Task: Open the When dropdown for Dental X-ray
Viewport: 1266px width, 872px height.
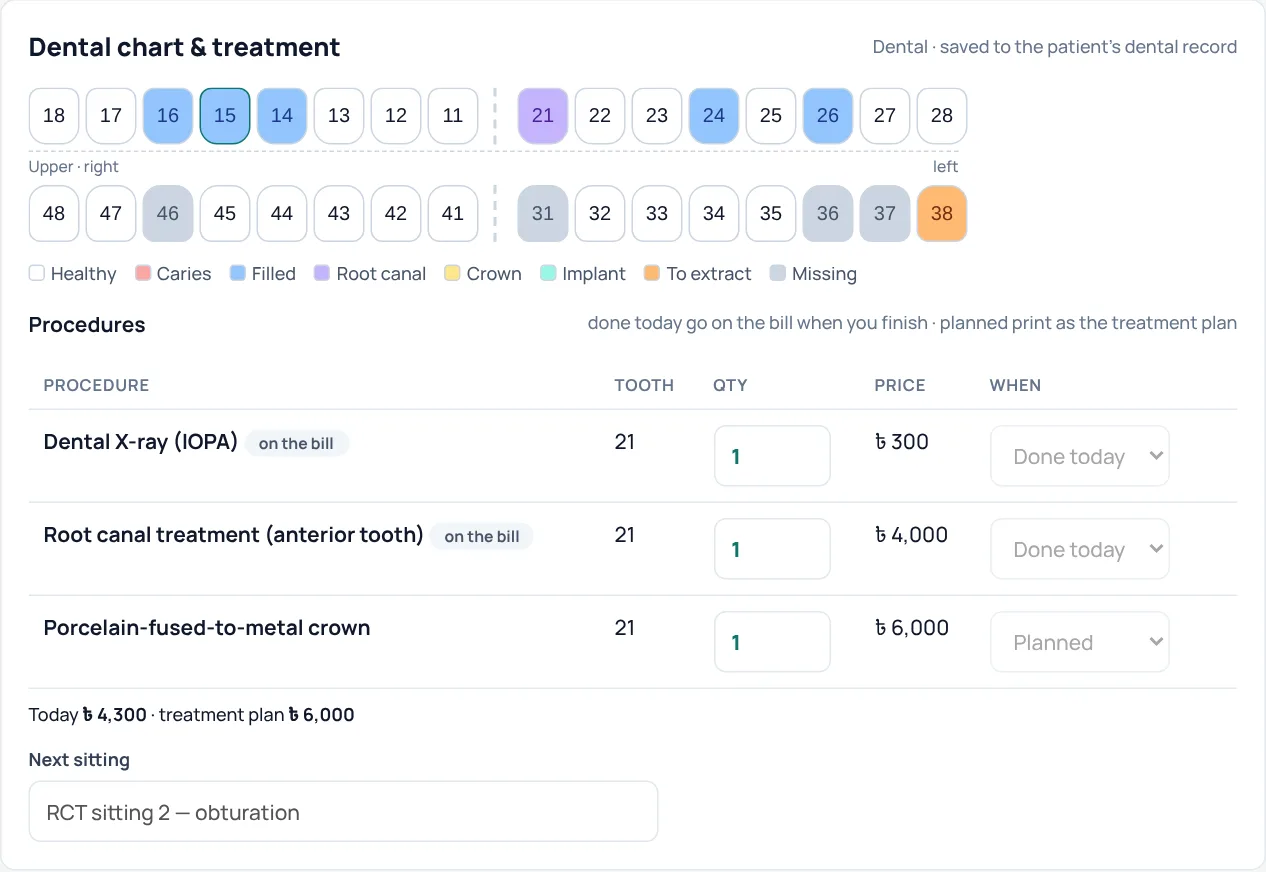Action: [1080, 456]
